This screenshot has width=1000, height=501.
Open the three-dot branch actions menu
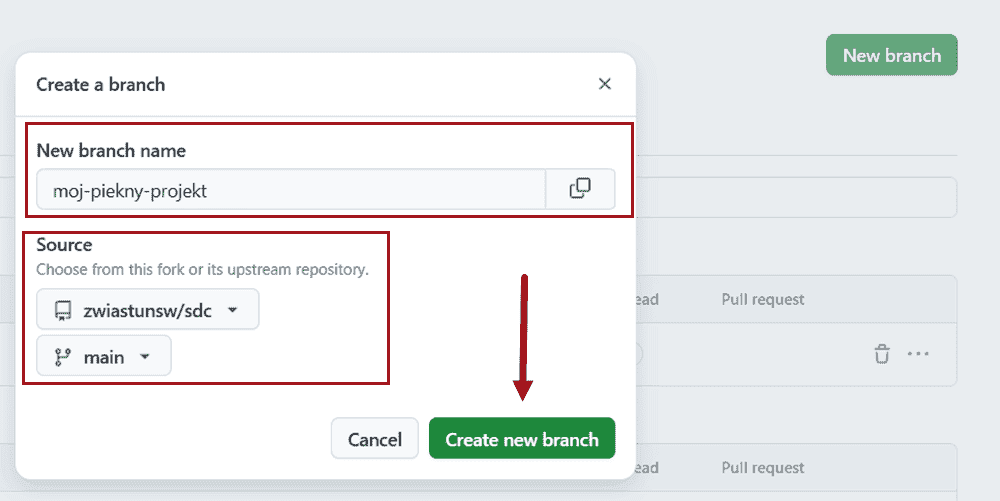918,353
